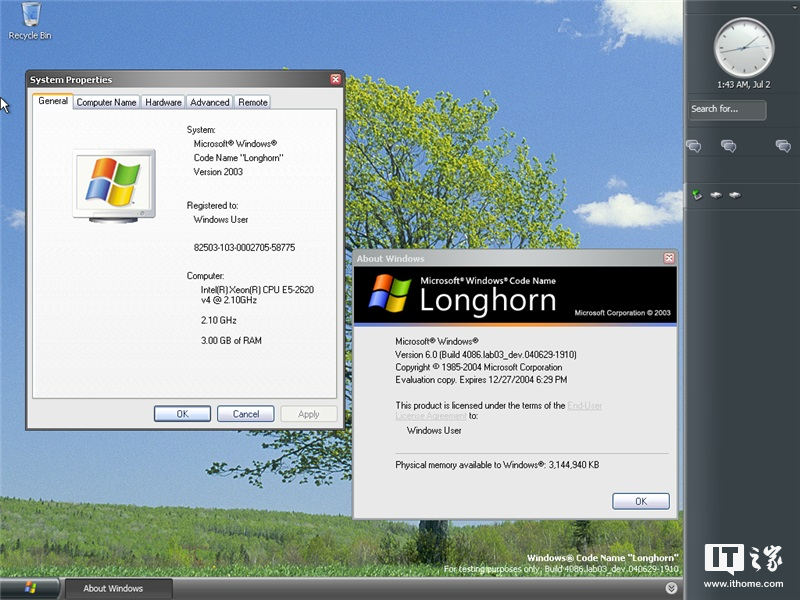Click 'Code Name "Longhorn"' in System Properties
Image resolution: width=800 pixels, height=600 pixels.
(238, 158)
